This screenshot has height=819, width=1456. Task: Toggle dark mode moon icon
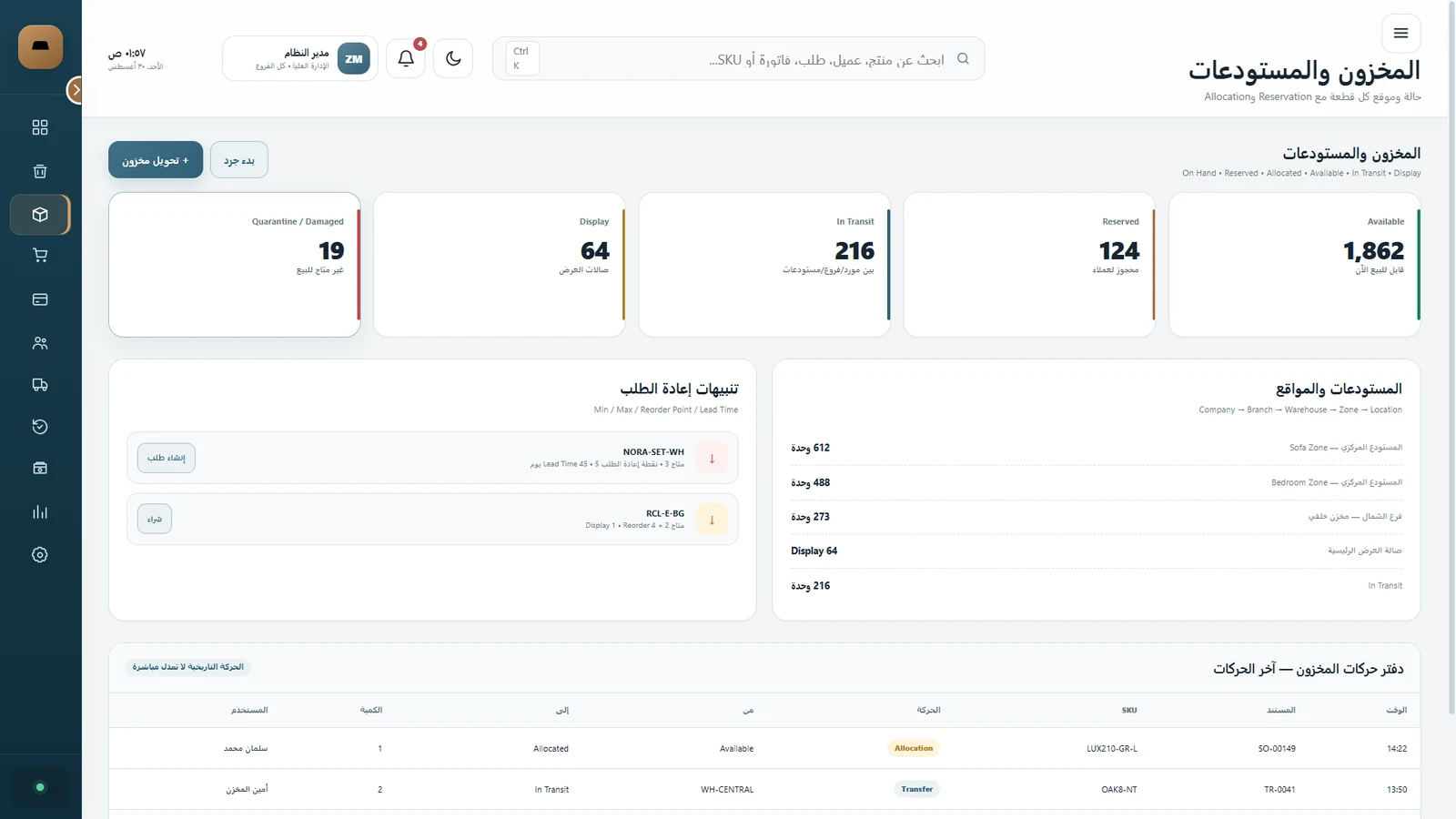pyautogui.click(x=453, y=58)
